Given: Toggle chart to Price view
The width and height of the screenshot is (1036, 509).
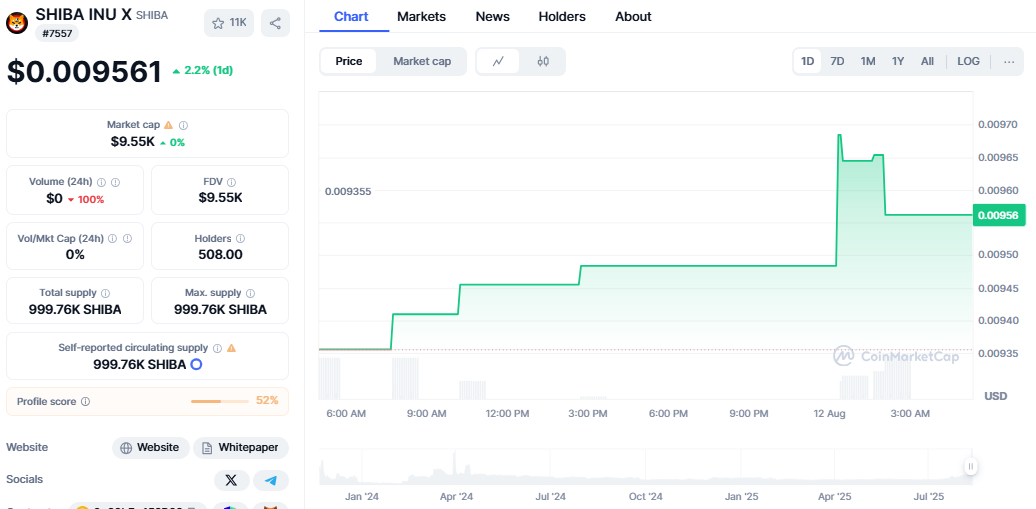Looking at the screenshot, I should pos(349,61).
